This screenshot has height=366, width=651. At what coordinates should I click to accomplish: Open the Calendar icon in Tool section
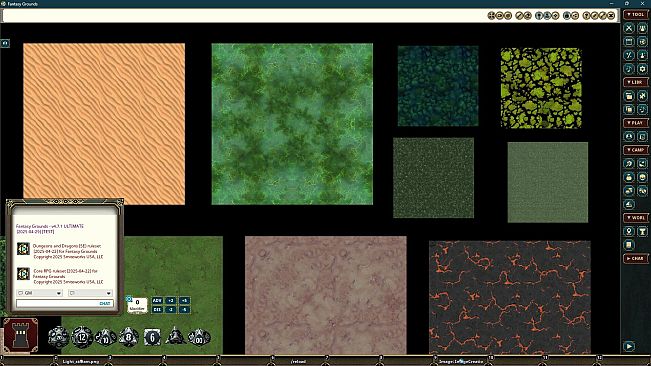[629, 41]
